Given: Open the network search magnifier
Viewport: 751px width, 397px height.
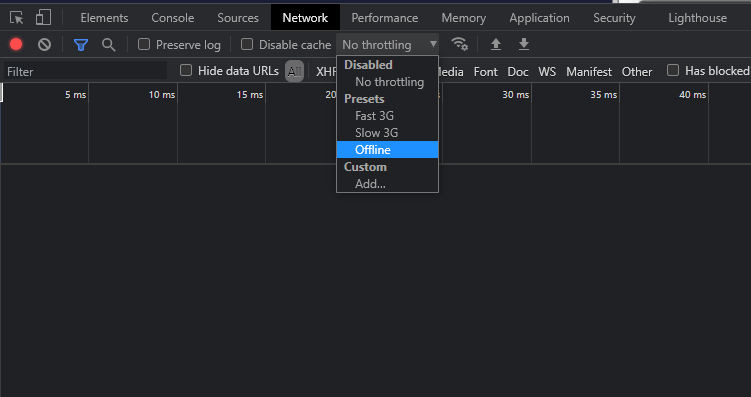Looking at the screenshot, I should [109, 45].
